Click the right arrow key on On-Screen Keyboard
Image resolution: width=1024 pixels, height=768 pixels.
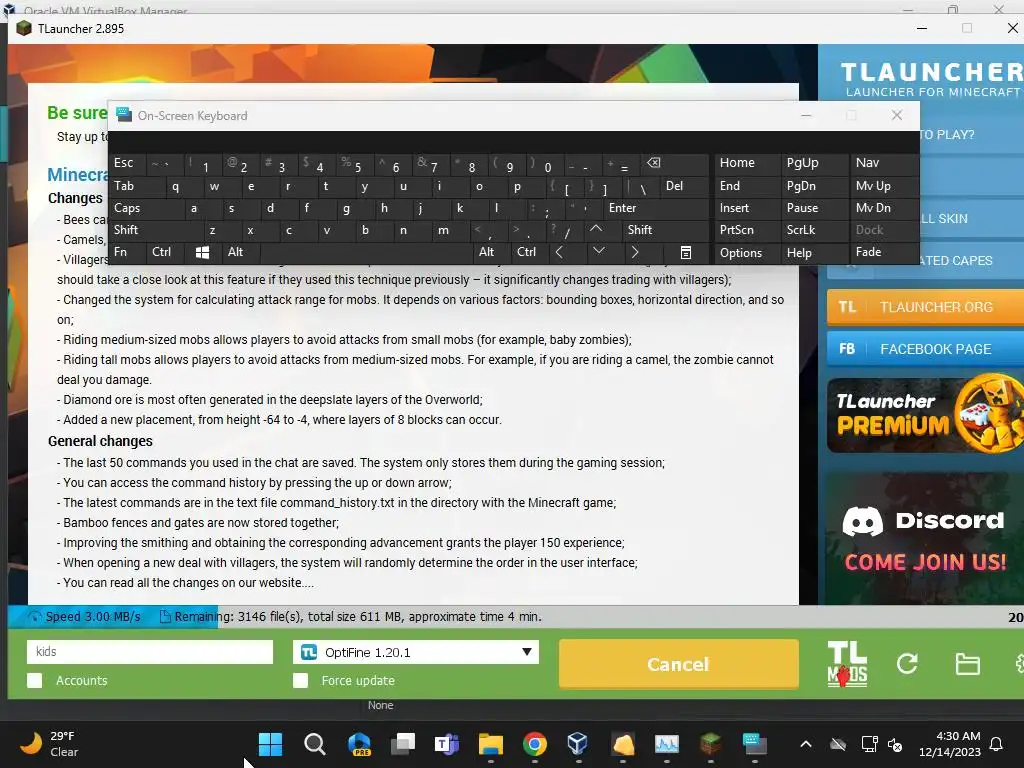(x=634, y=252)
